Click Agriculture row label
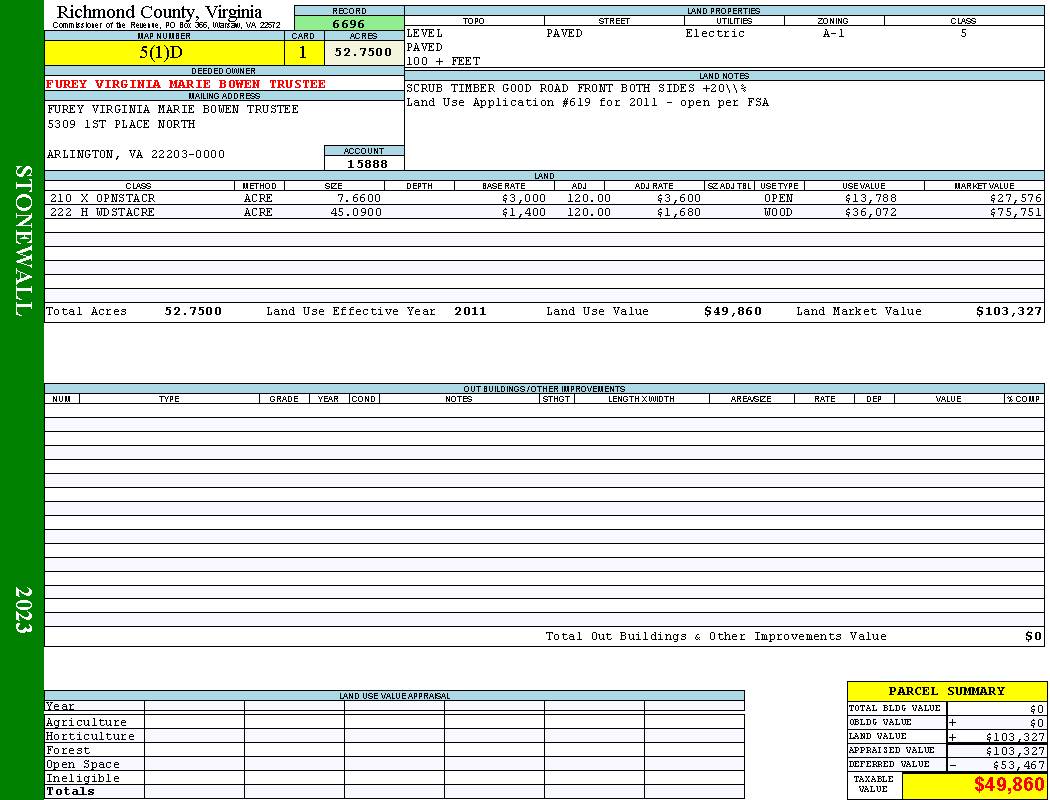The image size is (1050, 800). (x=86, y=722)
